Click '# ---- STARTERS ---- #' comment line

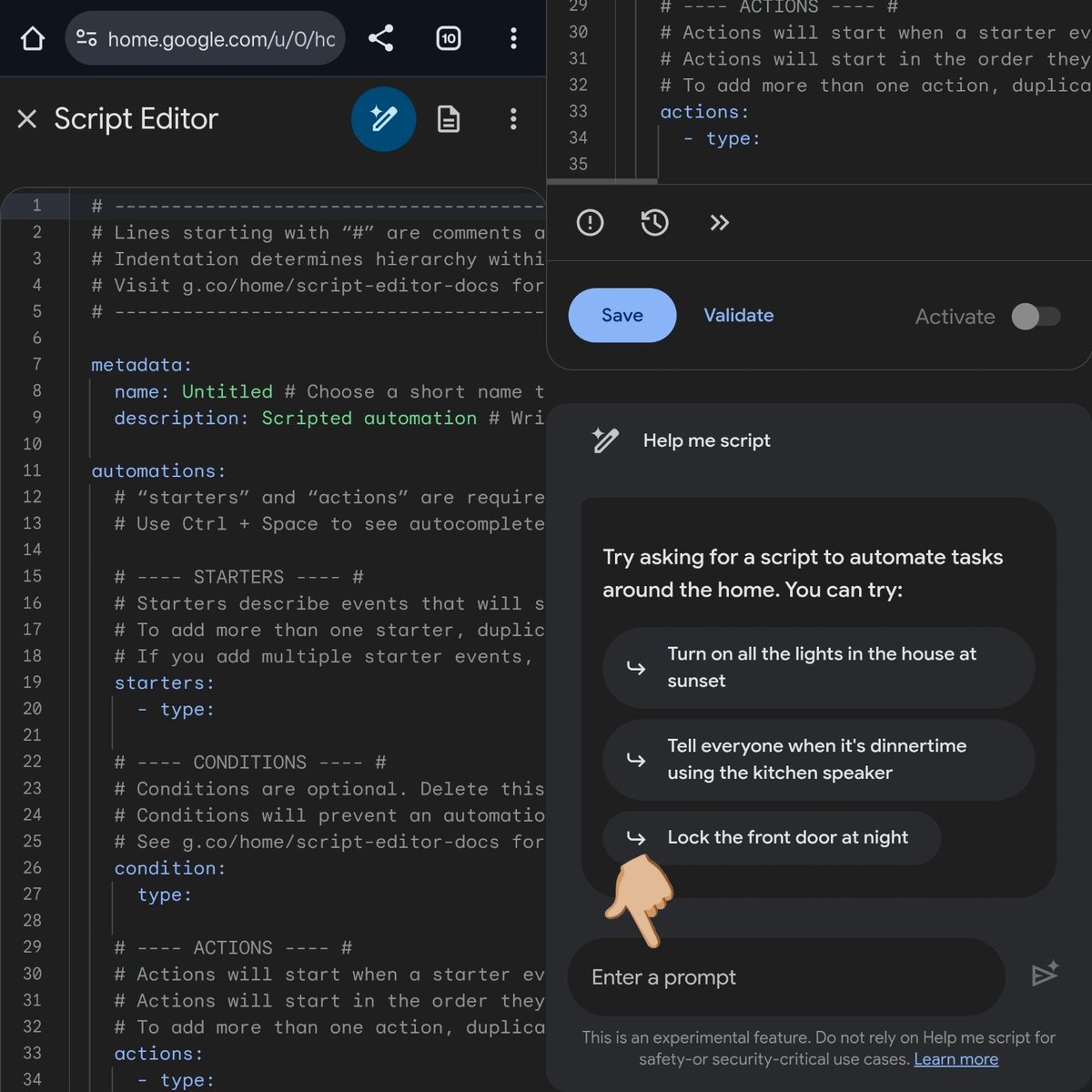(x=238, y=577)
